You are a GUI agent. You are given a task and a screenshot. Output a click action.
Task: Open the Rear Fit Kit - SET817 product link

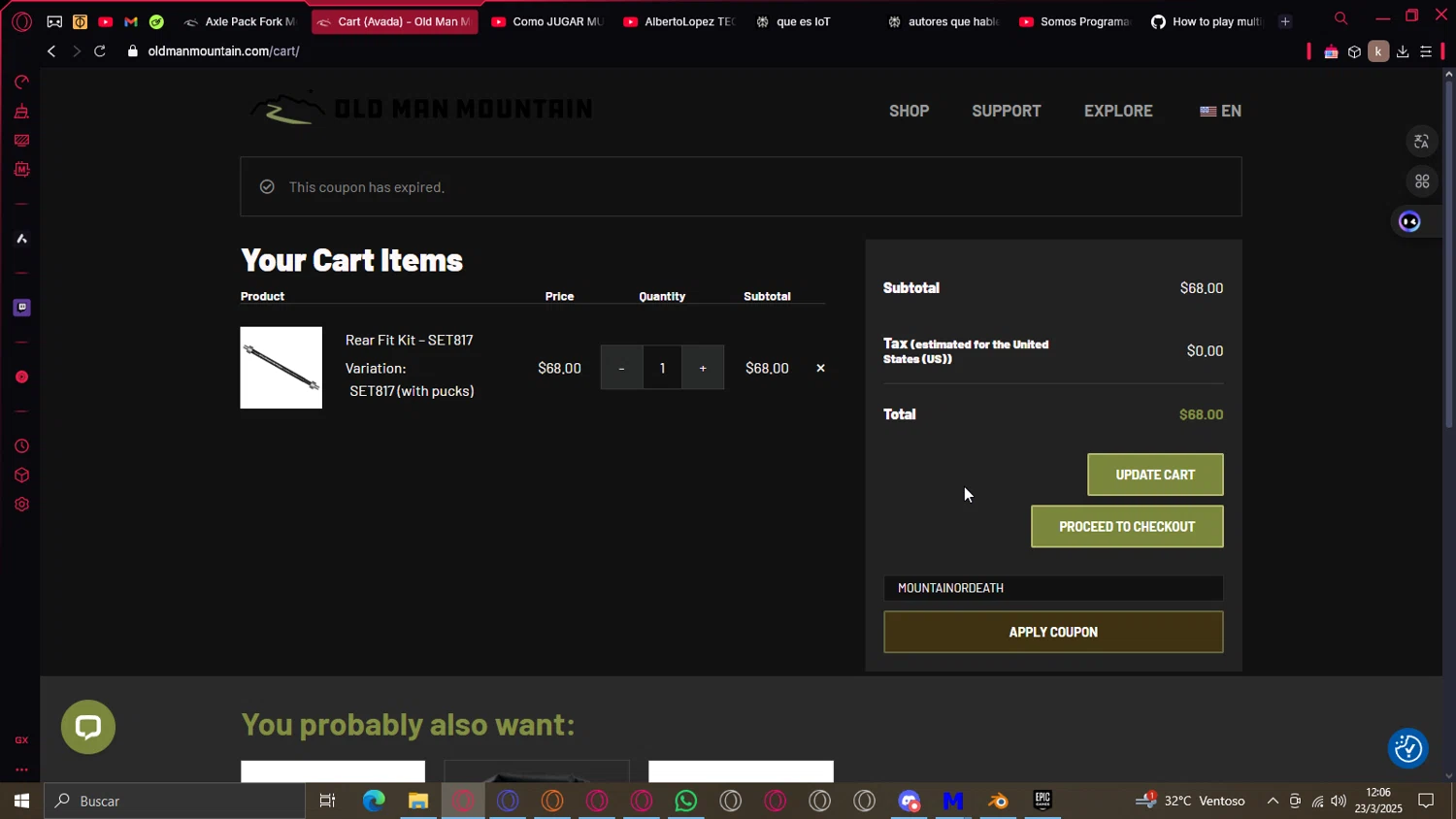(410, 340)
